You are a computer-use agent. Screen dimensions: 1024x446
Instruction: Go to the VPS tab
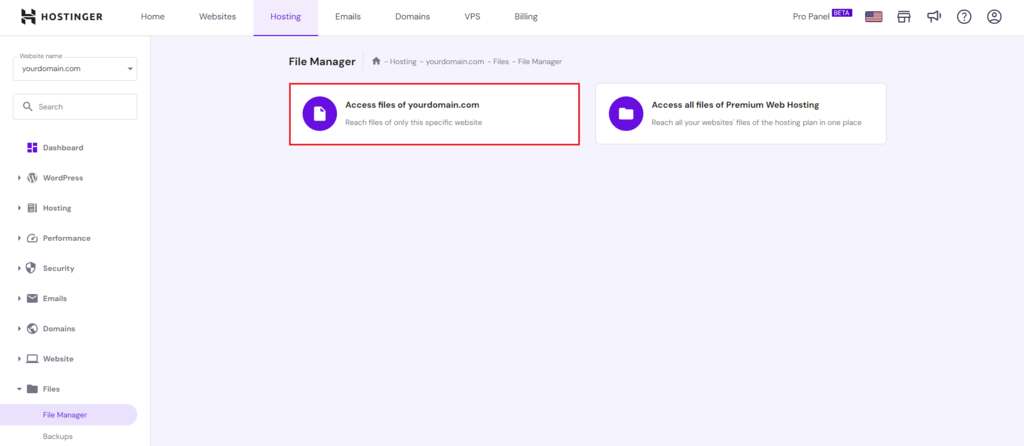pyautogui.click(x=472, y=17)
